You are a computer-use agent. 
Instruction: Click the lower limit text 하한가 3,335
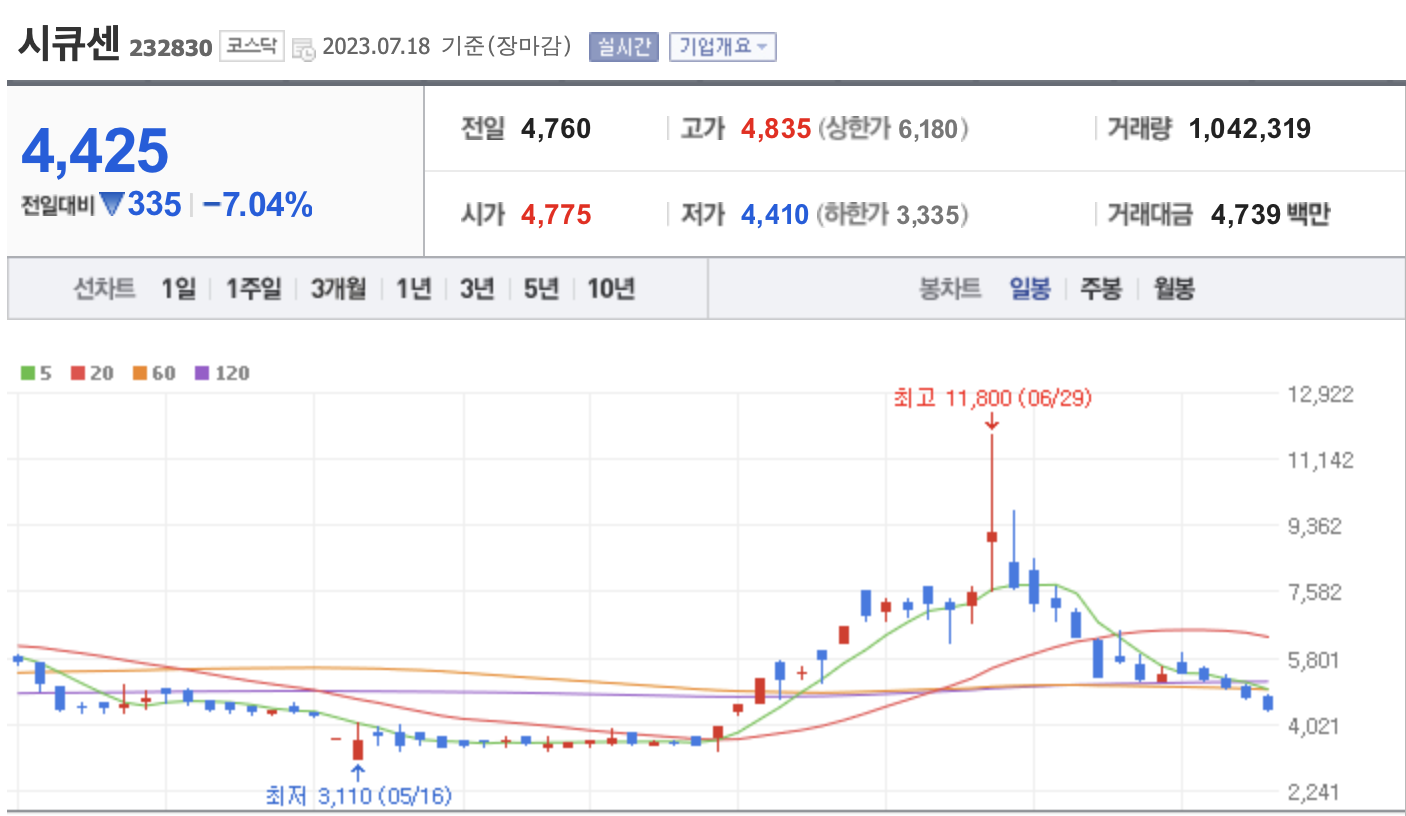point(893,214)
